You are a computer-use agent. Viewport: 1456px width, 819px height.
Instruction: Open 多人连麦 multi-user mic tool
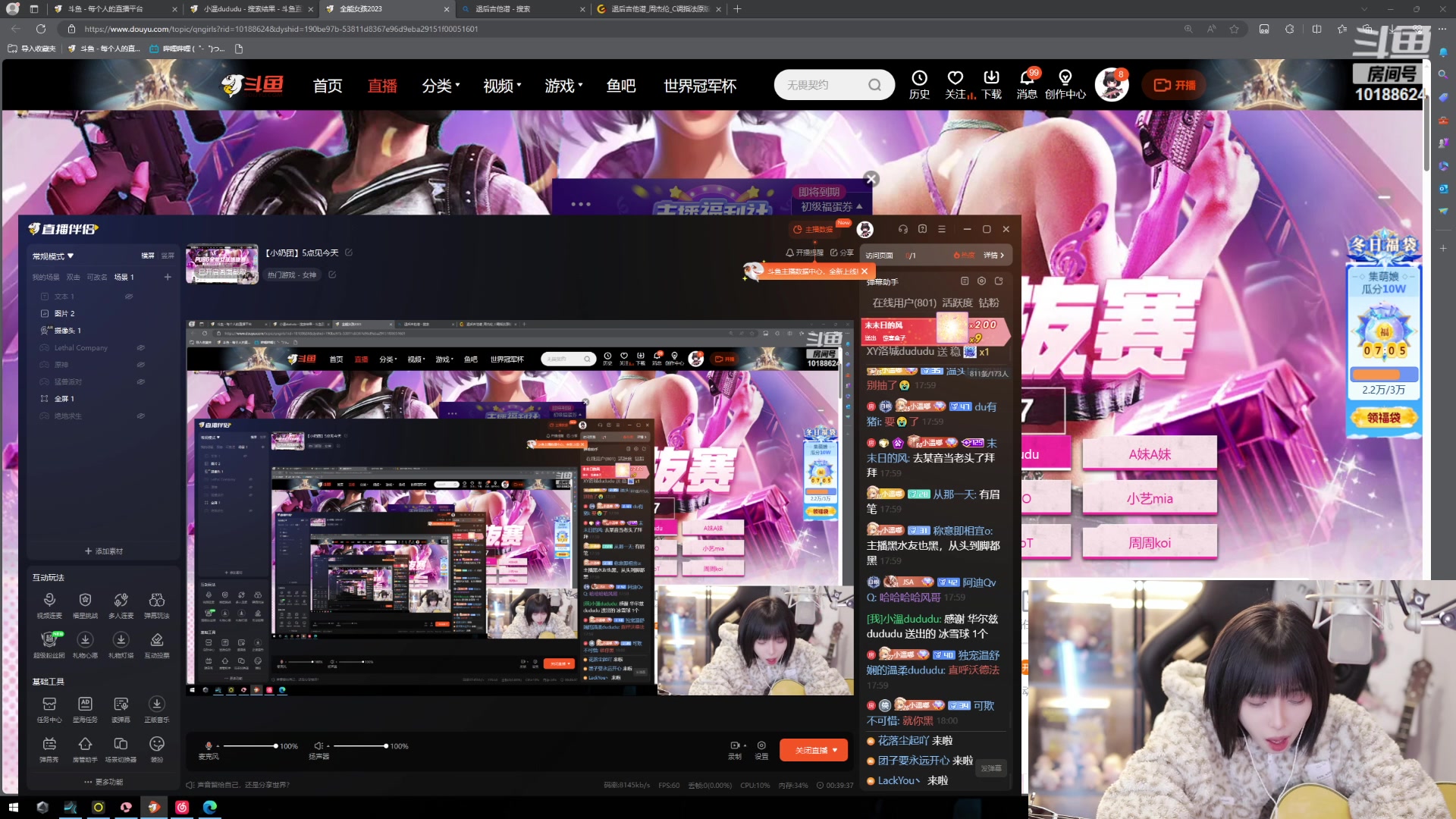121,605
